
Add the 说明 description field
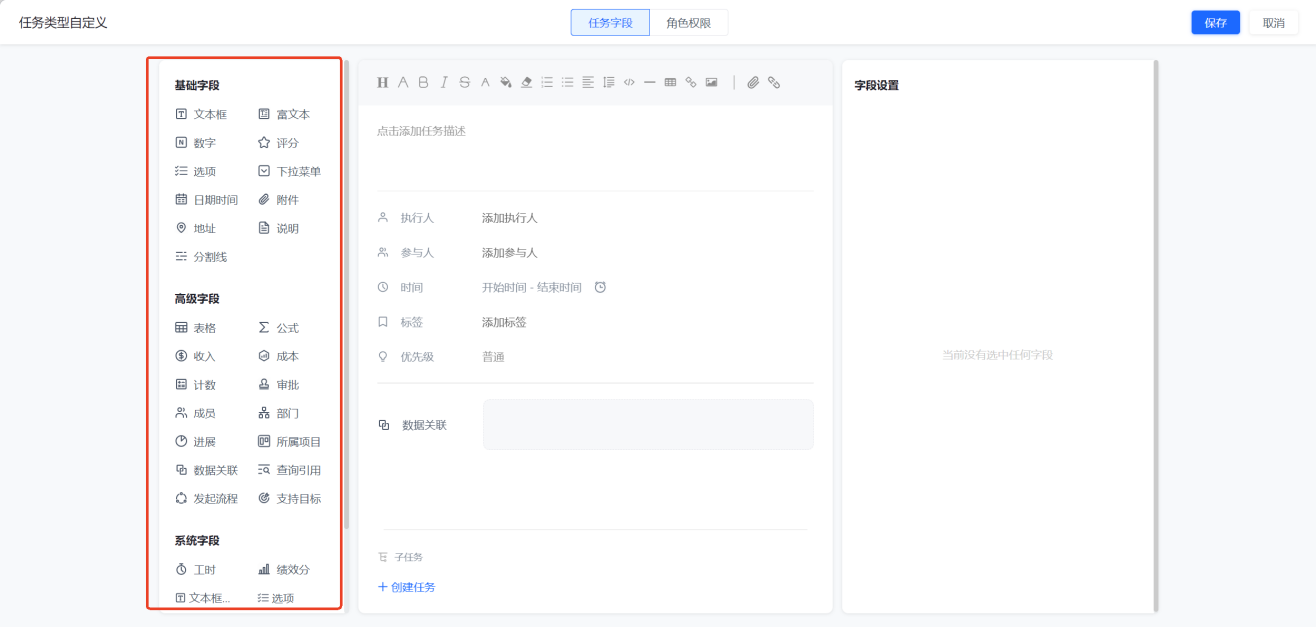point(278,228)
